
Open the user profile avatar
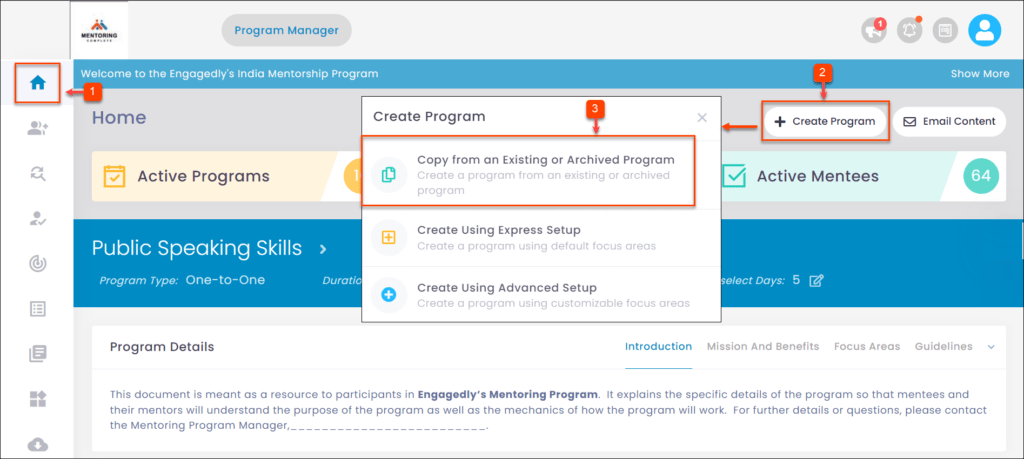click(x=984, y=31)
